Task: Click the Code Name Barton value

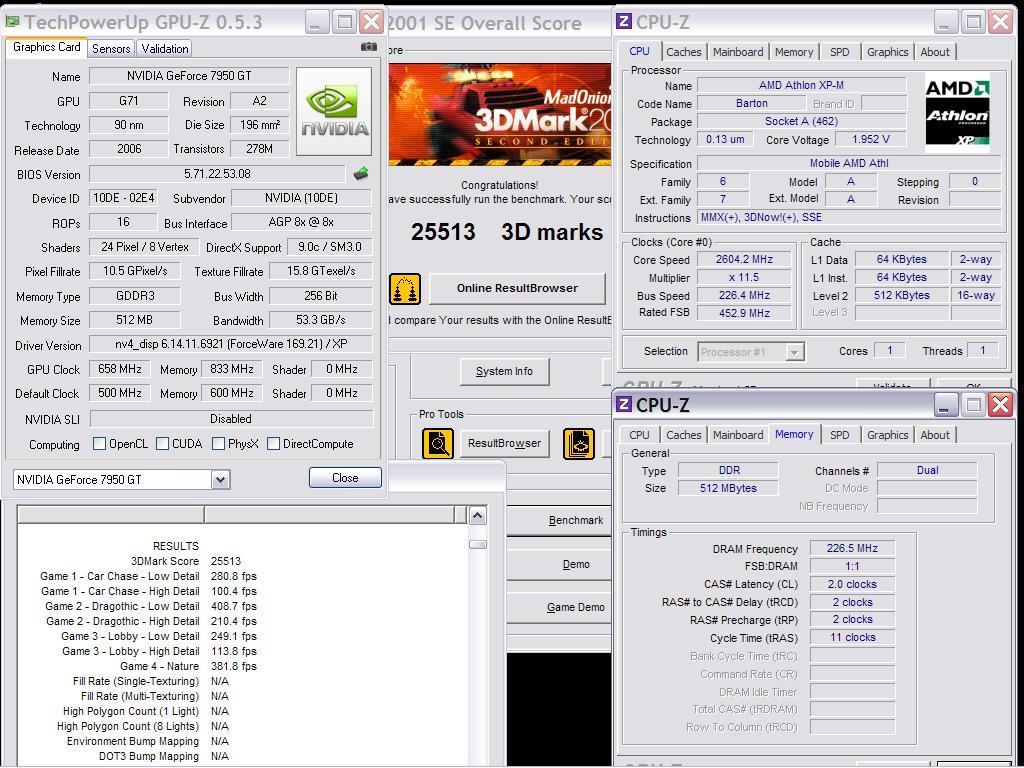Action: click(752, 103)
